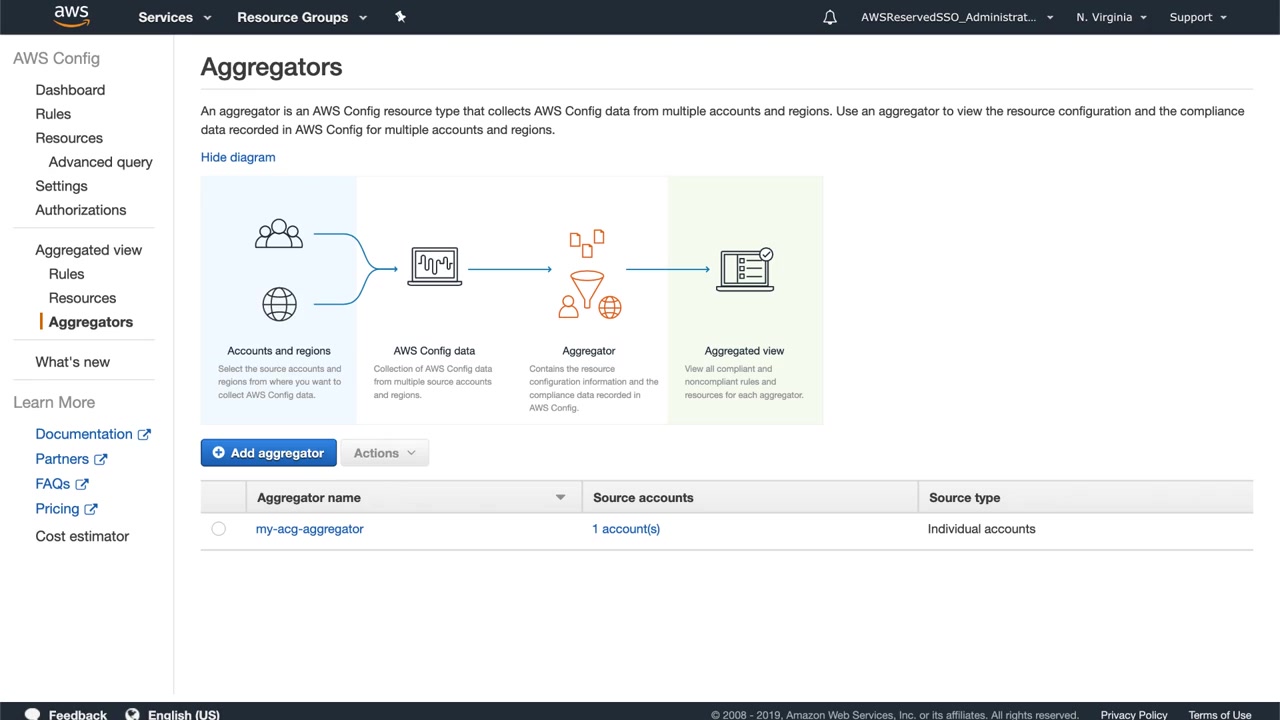Viewport: 1280px width, 720px height.
Task: Open the N. Virginia region selector
Action: 1111,17
